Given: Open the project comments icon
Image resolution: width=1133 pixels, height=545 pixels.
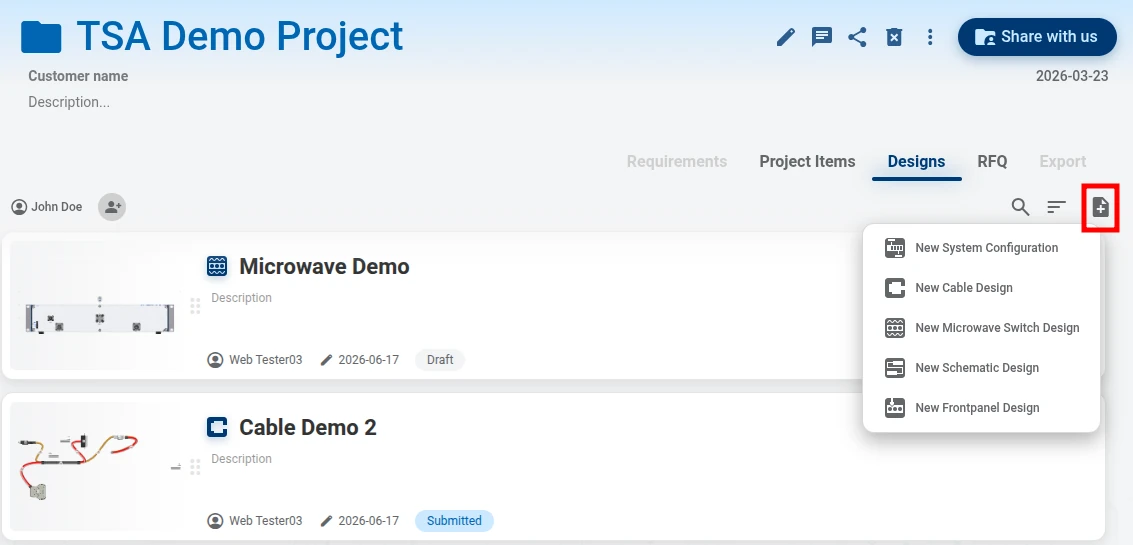Looking at the screenshot, I should click(822, 37).
